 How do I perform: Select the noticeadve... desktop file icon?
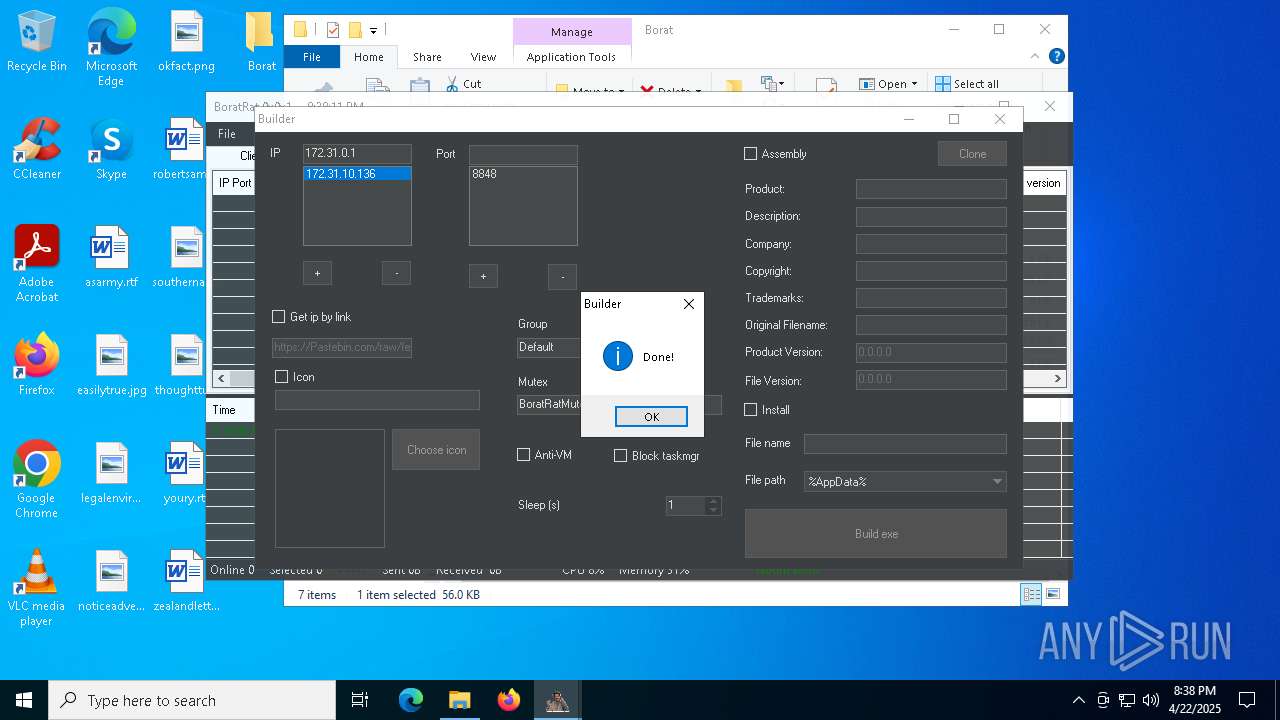click(x=111, y=581)
